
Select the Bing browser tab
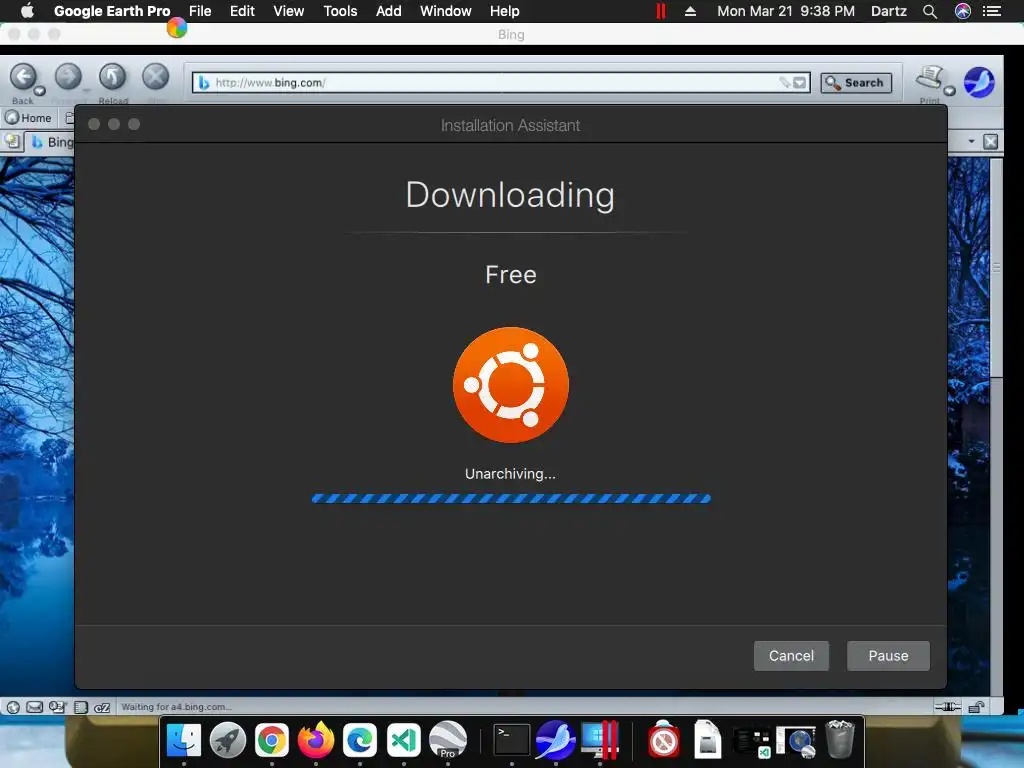click(x=51, y=142)
